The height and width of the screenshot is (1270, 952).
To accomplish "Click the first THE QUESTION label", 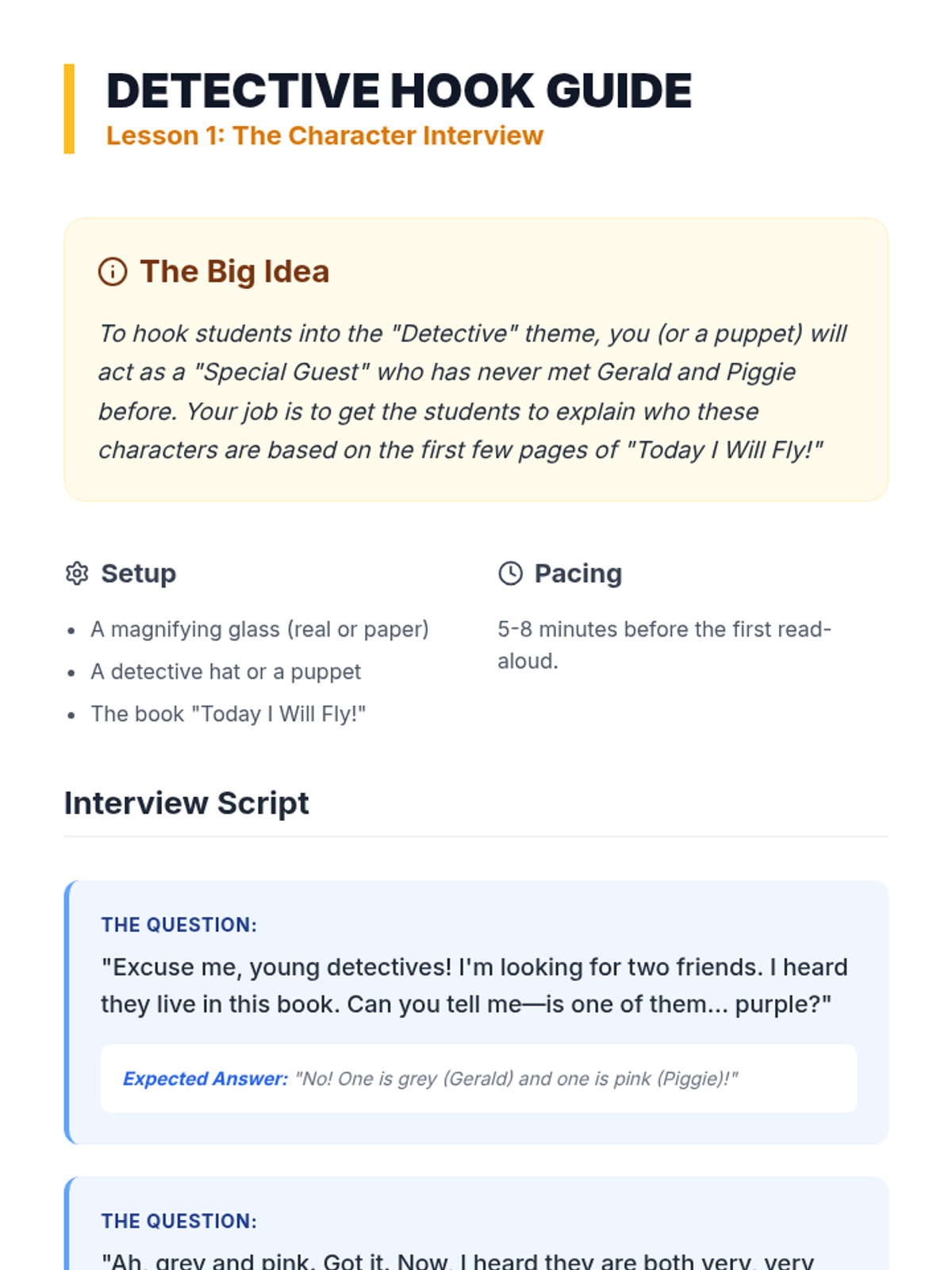I will [x=178, y=925].
